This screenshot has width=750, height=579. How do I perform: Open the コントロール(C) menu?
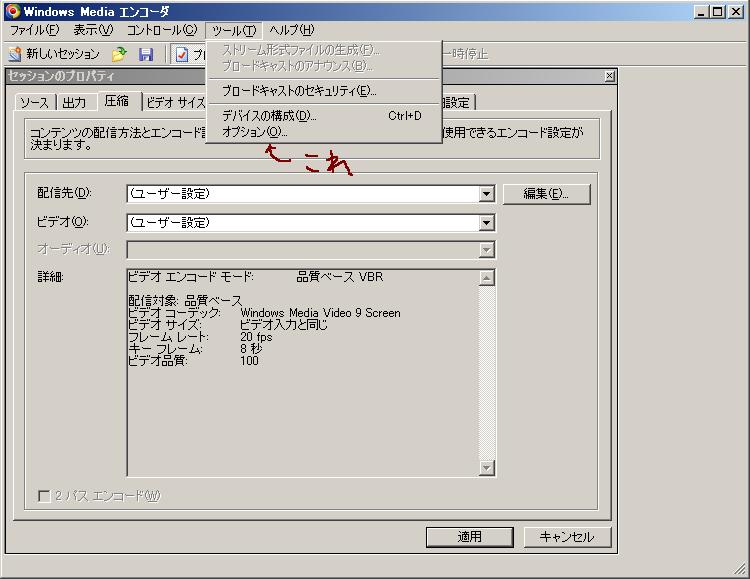coord(162,30)
